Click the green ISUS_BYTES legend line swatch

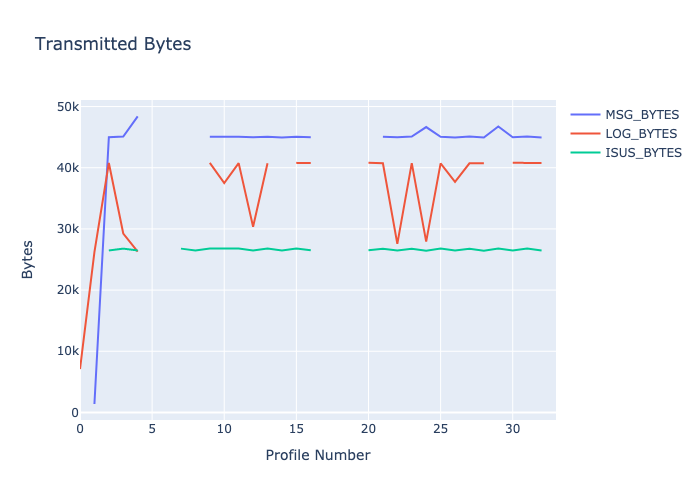point(586,153)
